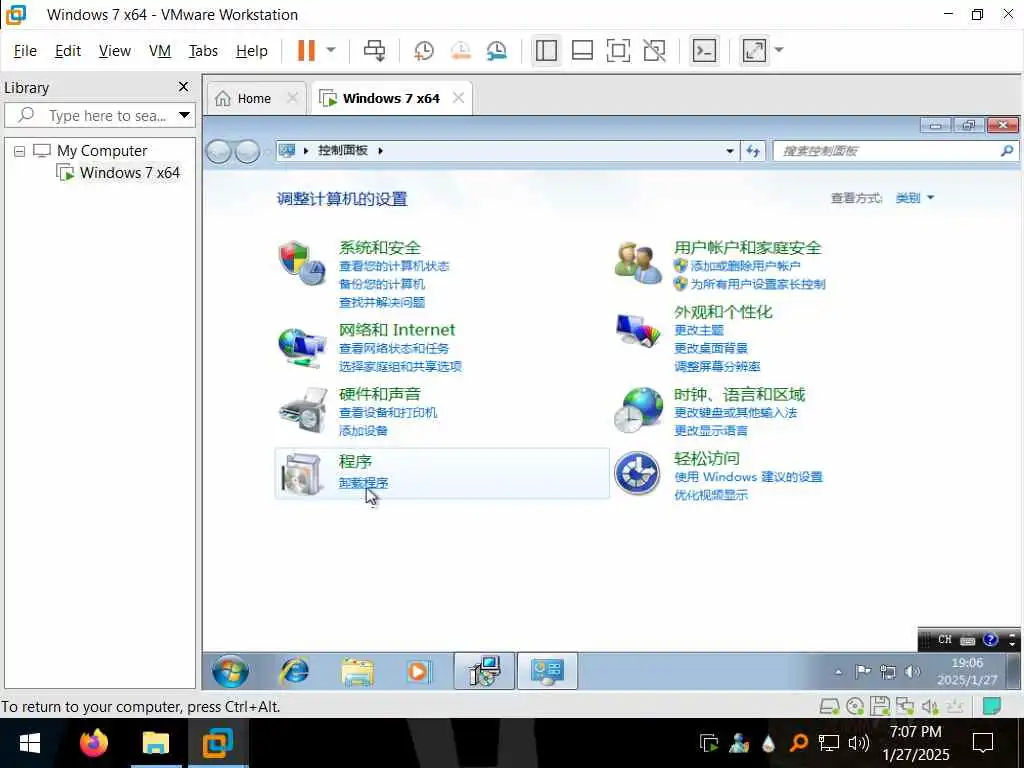Open Windows Media Player in guest taskbar
The image size is (1024, 768).
[x=418, y=671]
